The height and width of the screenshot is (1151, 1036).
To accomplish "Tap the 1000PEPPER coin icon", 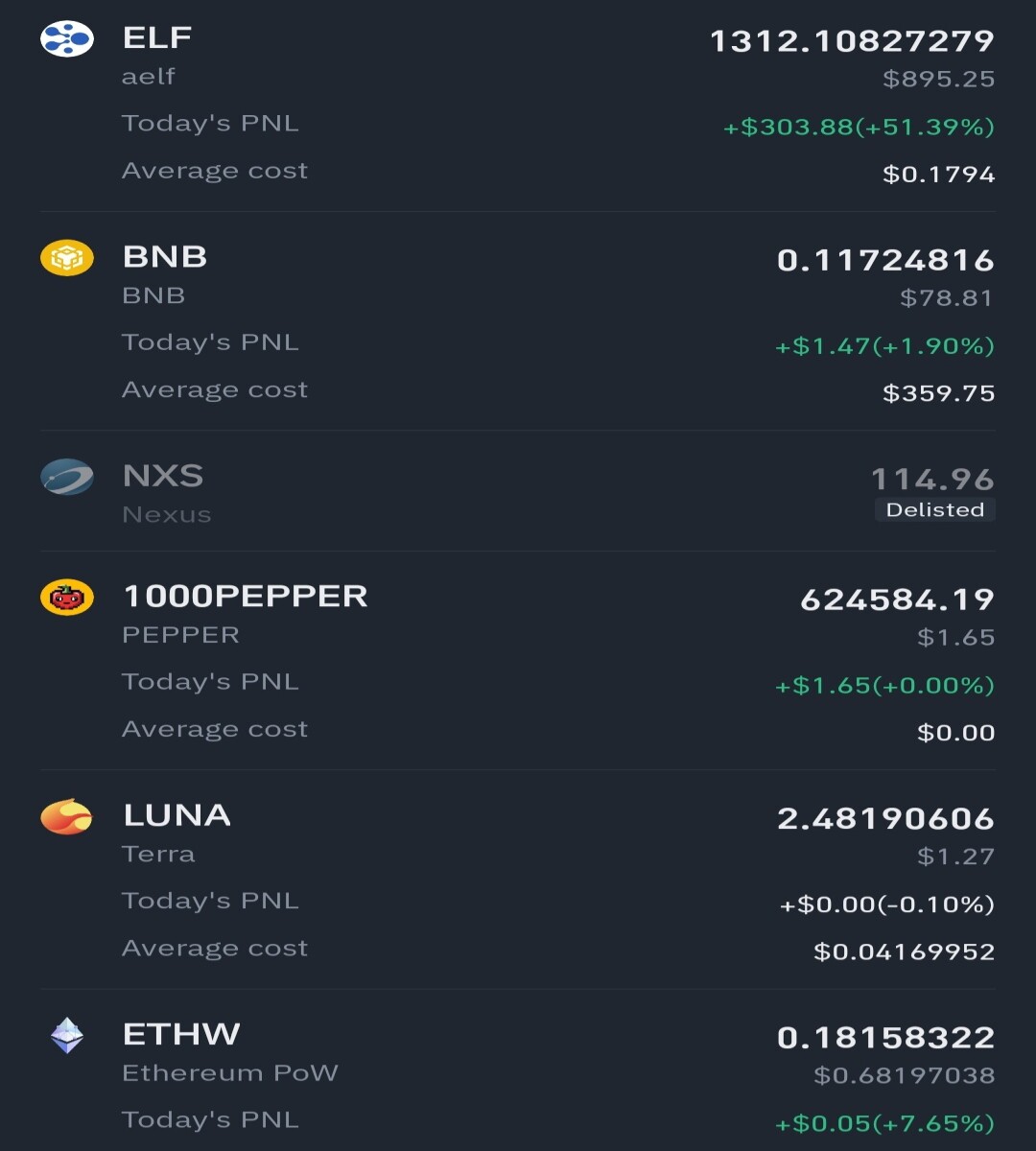I will pyautogui.click(x=66, y=598).
